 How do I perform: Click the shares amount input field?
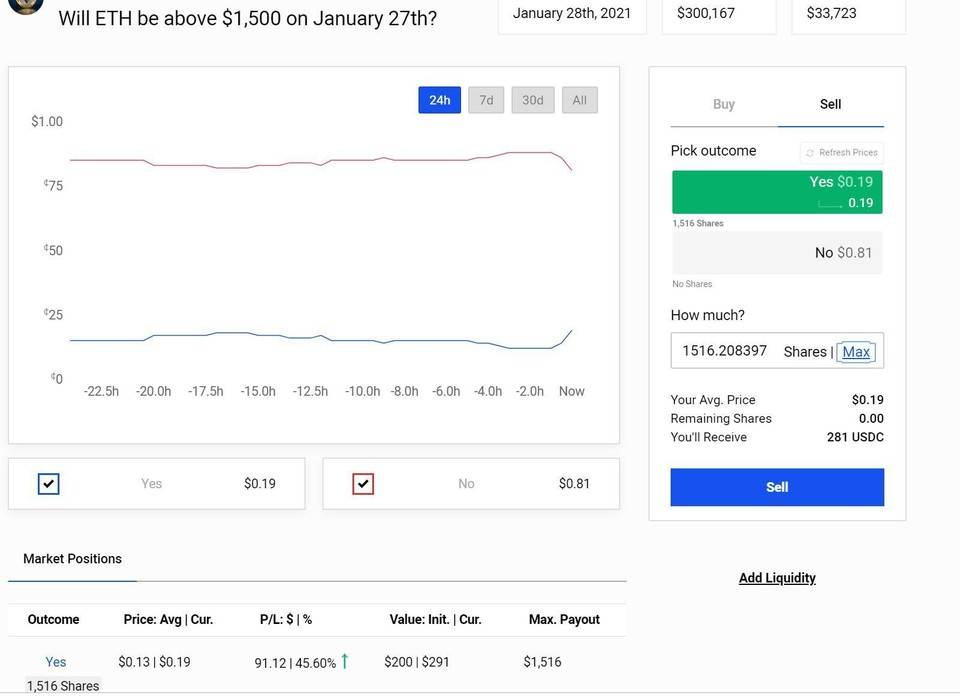726,351
